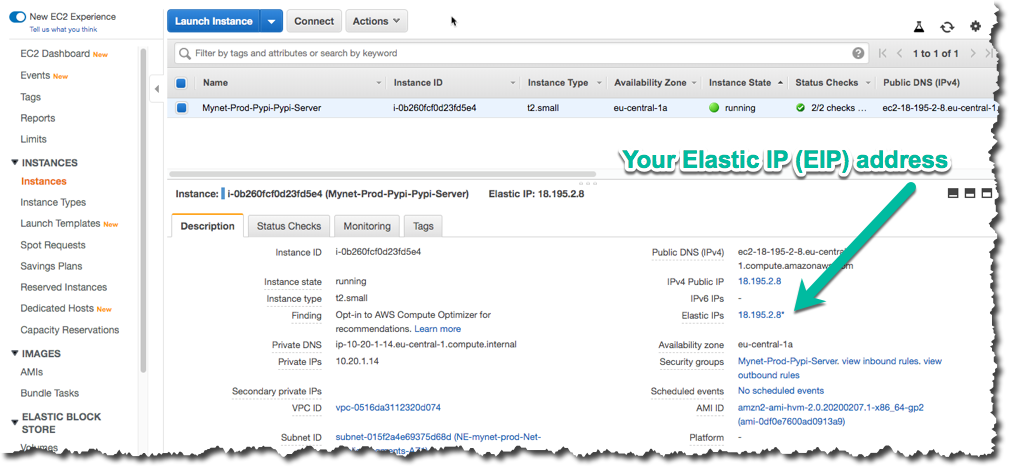Click the Public DNS (IPv4) column header

tap(922, 83)
